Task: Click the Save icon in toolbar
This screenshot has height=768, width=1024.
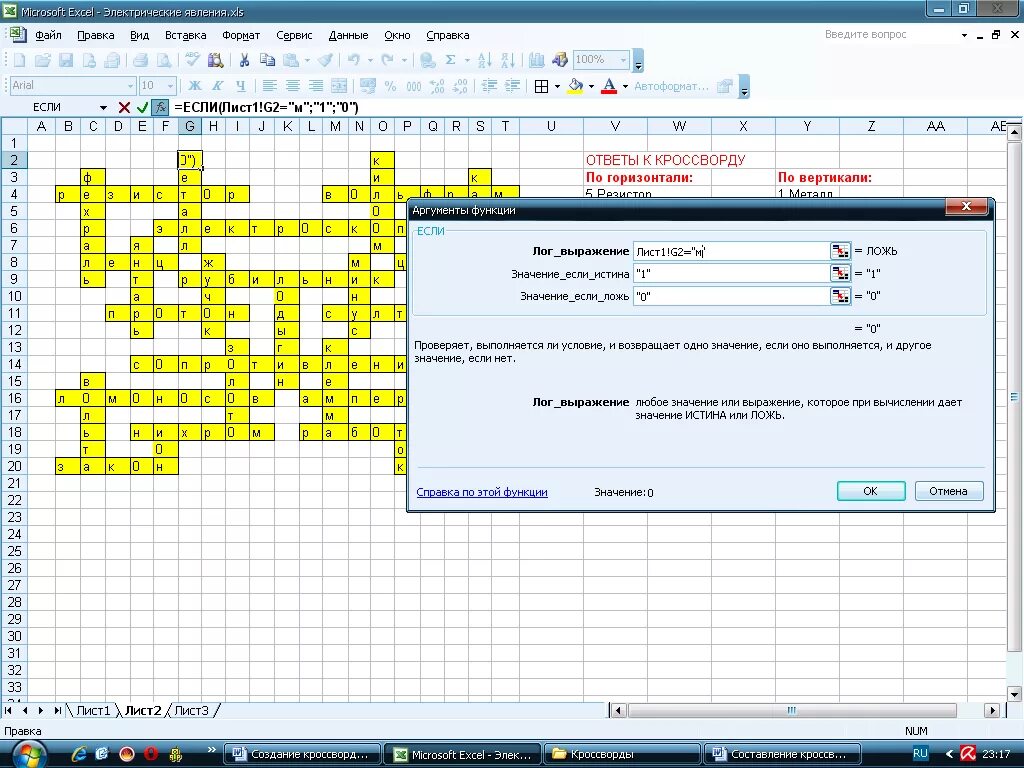Action: click(65, 60)
